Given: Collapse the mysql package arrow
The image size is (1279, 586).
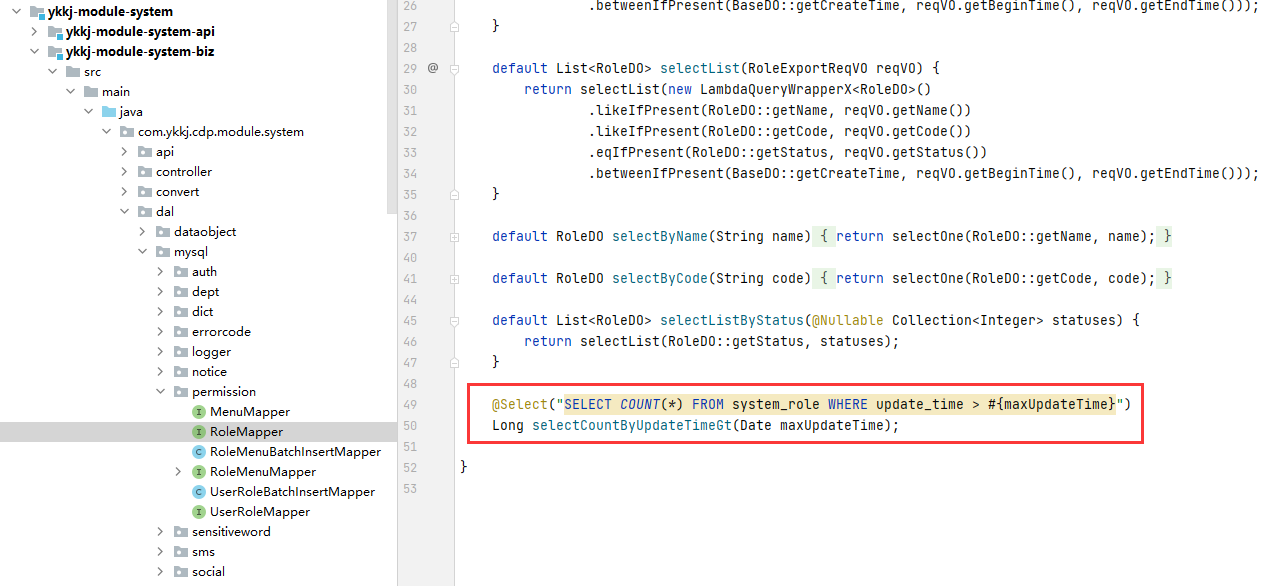Looking at the screenshot, I should 143,252.
